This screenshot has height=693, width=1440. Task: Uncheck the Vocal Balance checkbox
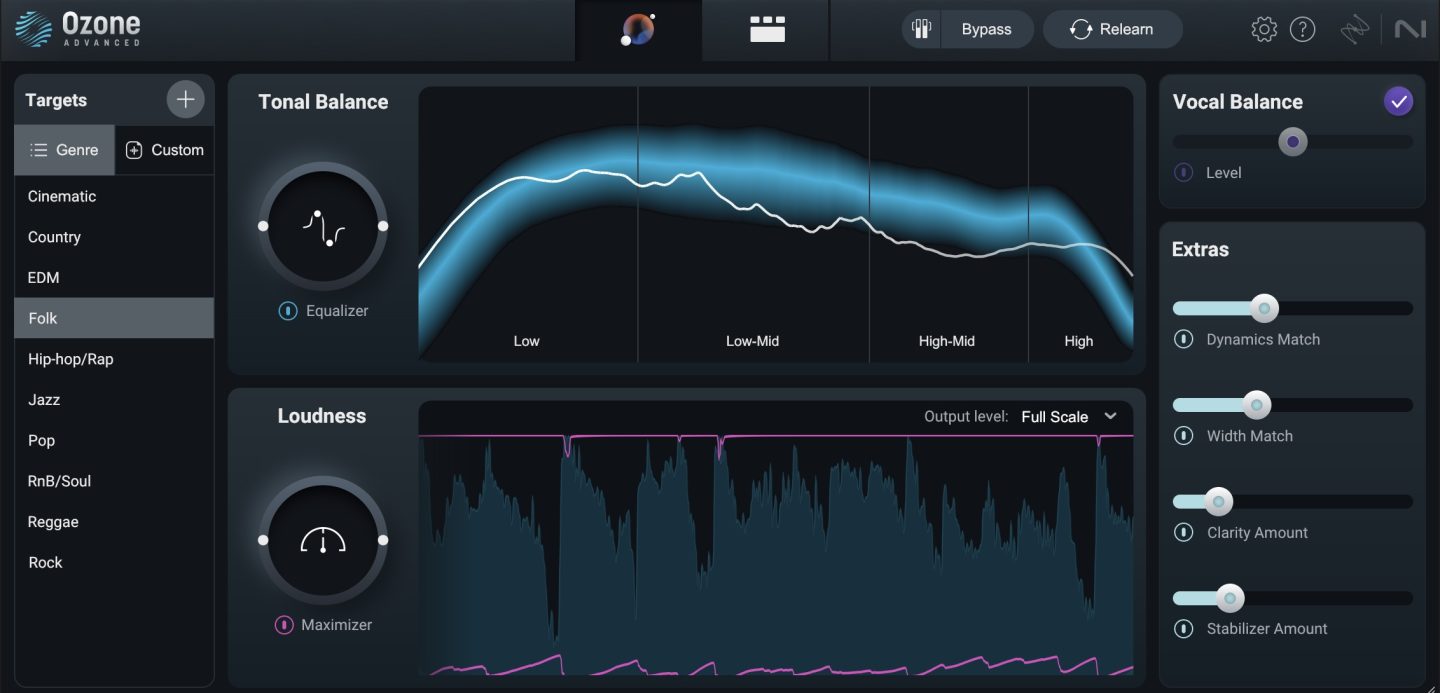tap(1398, 101)
